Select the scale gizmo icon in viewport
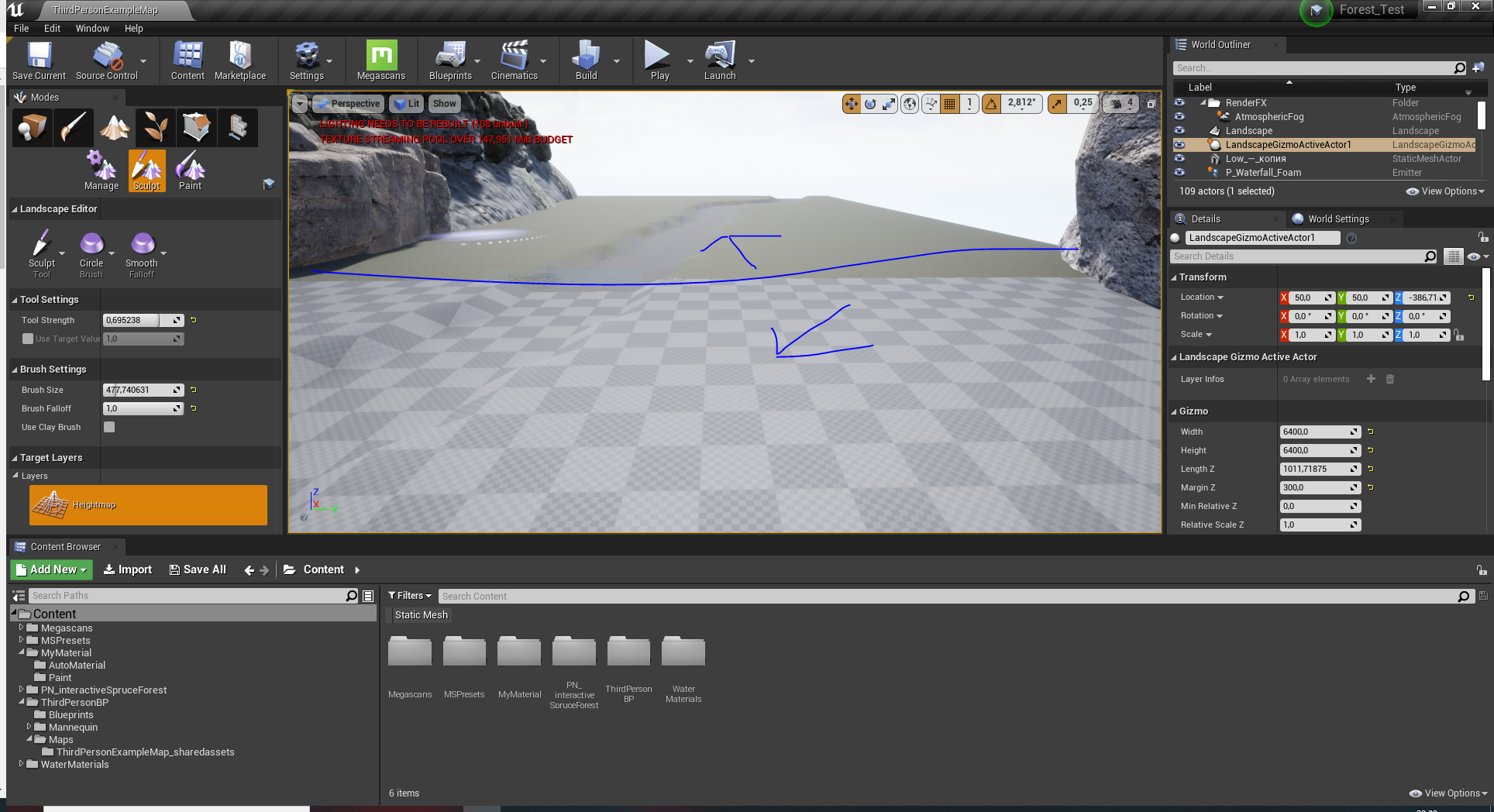 point(889,103)
